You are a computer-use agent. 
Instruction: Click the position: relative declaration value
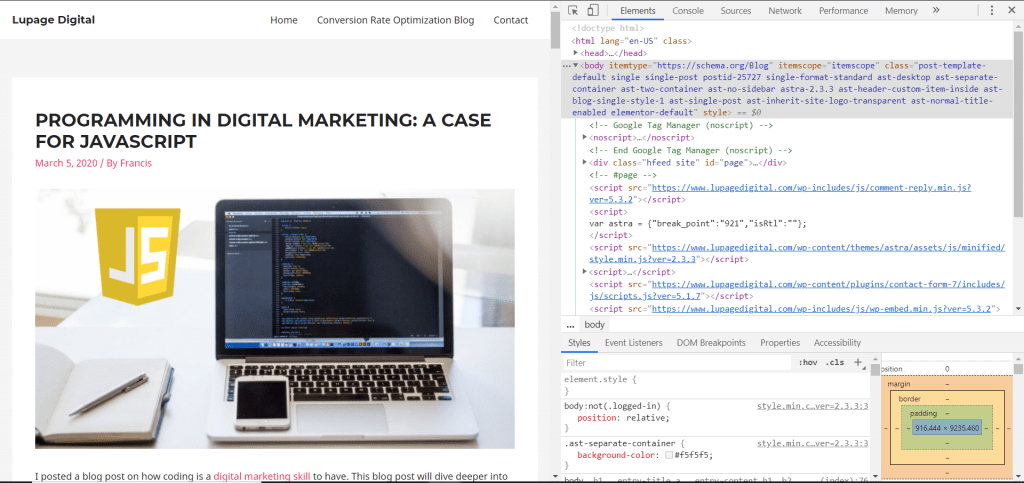tap(649, 418)
